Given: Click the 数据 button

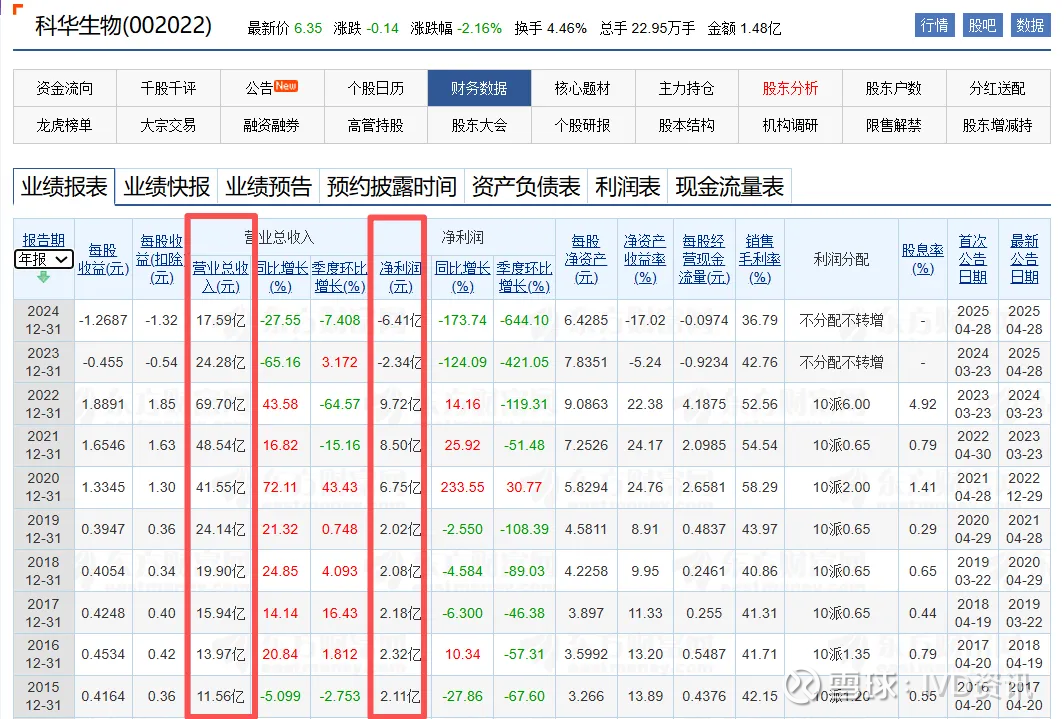Looking at the screenshot, I should [x=1030, y=25].
